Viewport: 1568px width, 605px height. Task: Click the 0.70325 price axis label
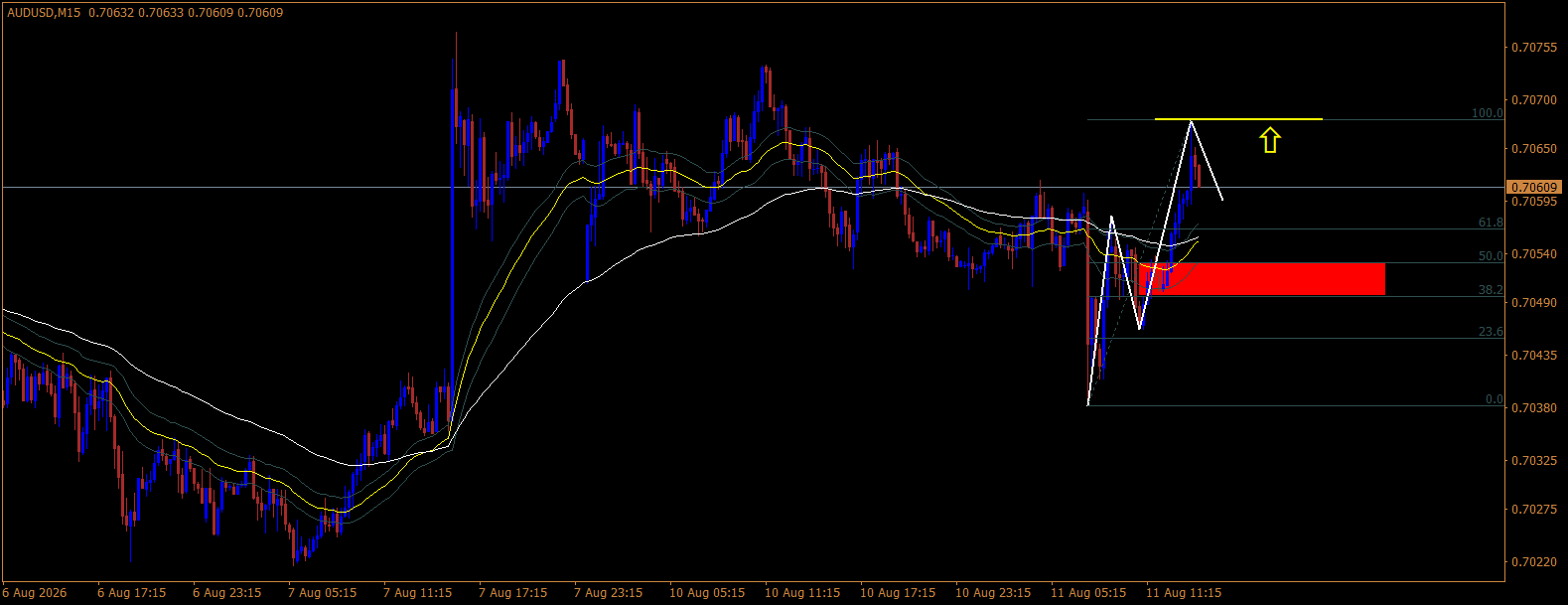point(1534,461)
